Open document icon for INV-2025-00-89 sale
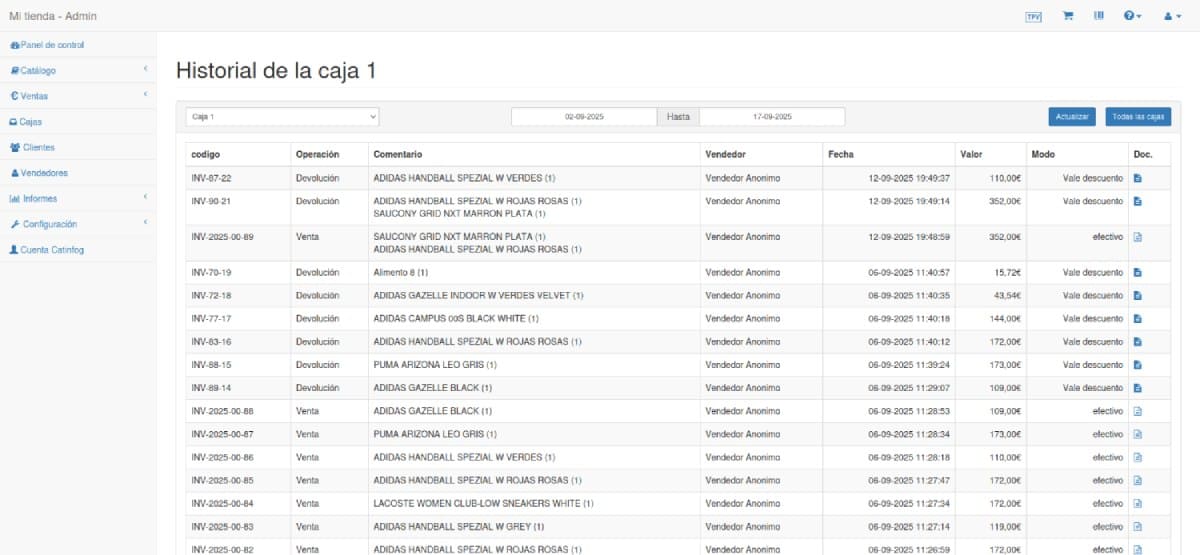1200x555 pixels. pos(1137,238)
